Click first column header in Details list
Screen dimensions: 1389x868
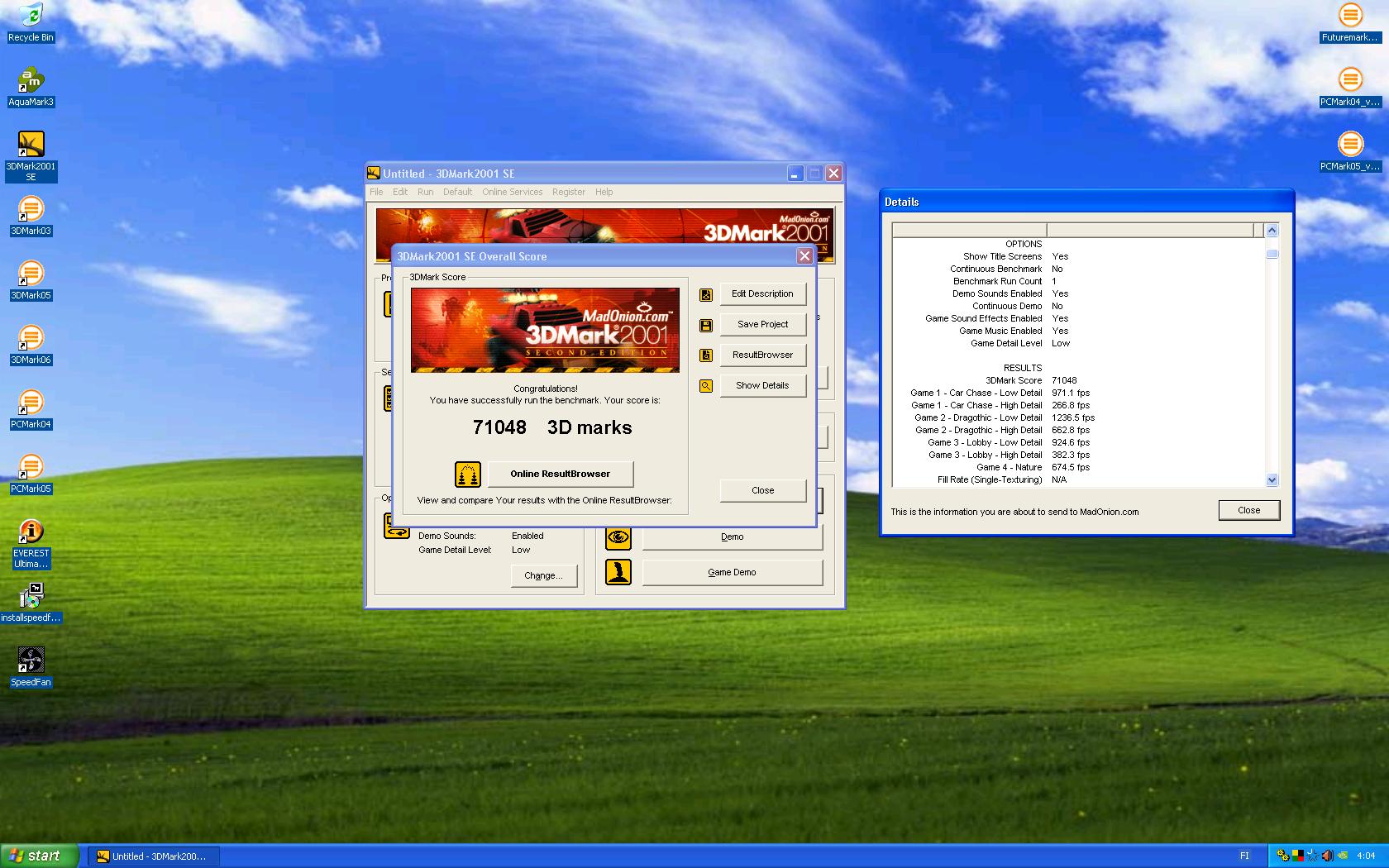pos(970,231)
